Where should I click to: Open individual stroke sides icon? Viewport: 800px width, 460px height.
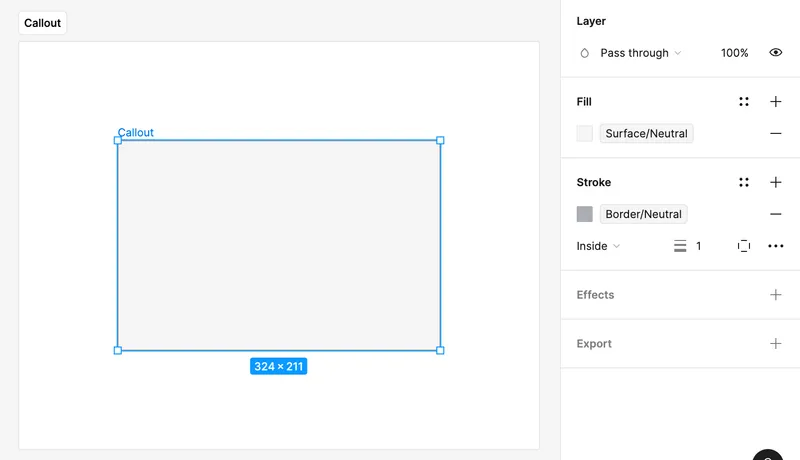coord(744,246)
